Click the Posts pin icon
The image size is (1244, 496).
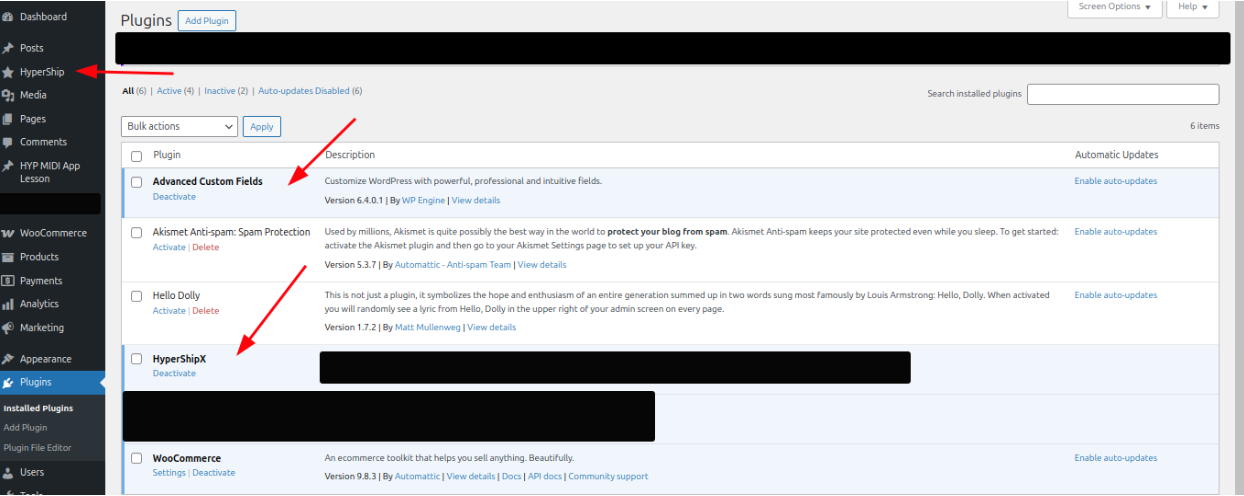[x=8, y=48]
